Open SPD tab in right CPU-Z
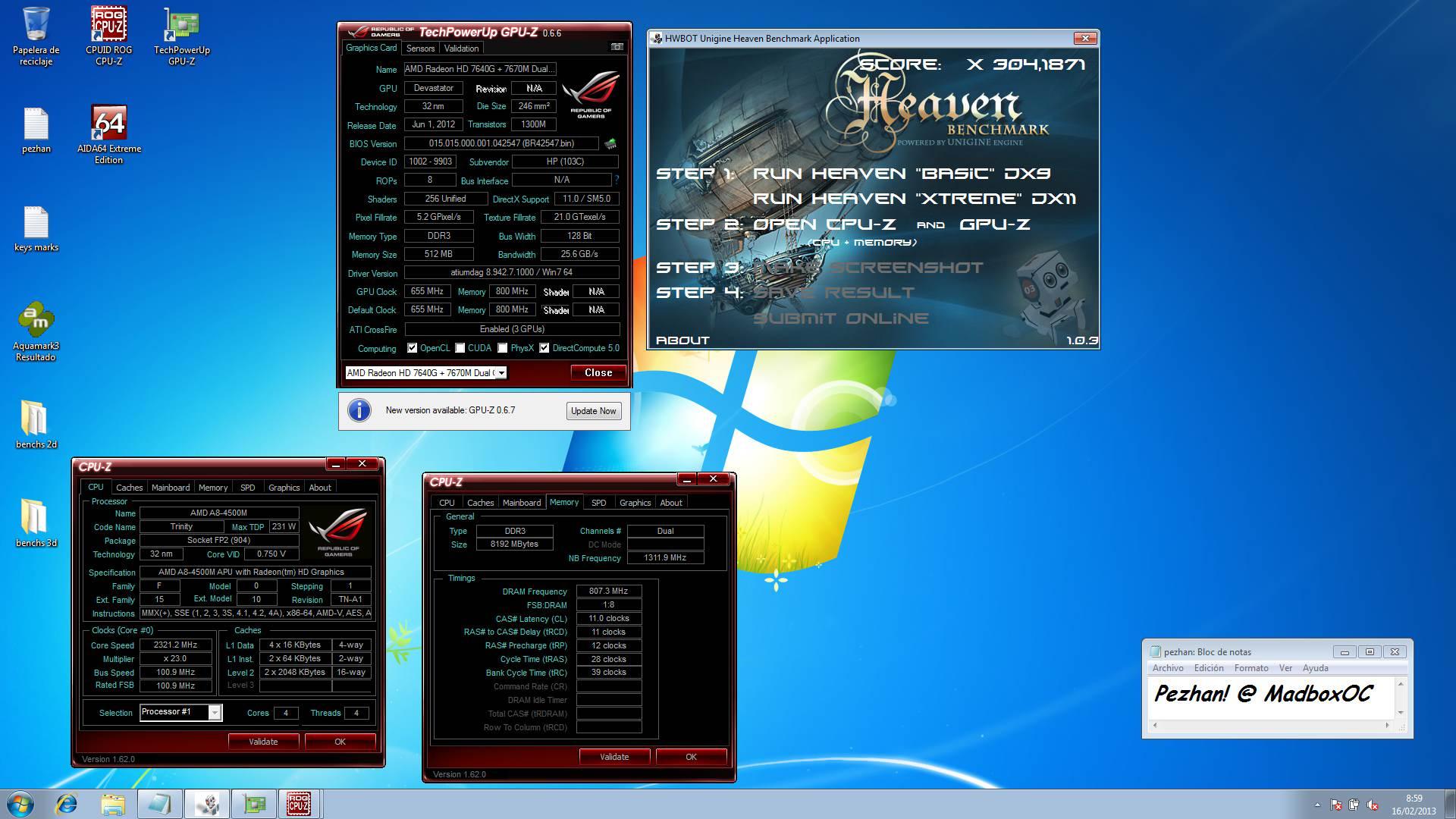Image resolution: width=1456 pixels, height=819 pixels. (598, 503)
